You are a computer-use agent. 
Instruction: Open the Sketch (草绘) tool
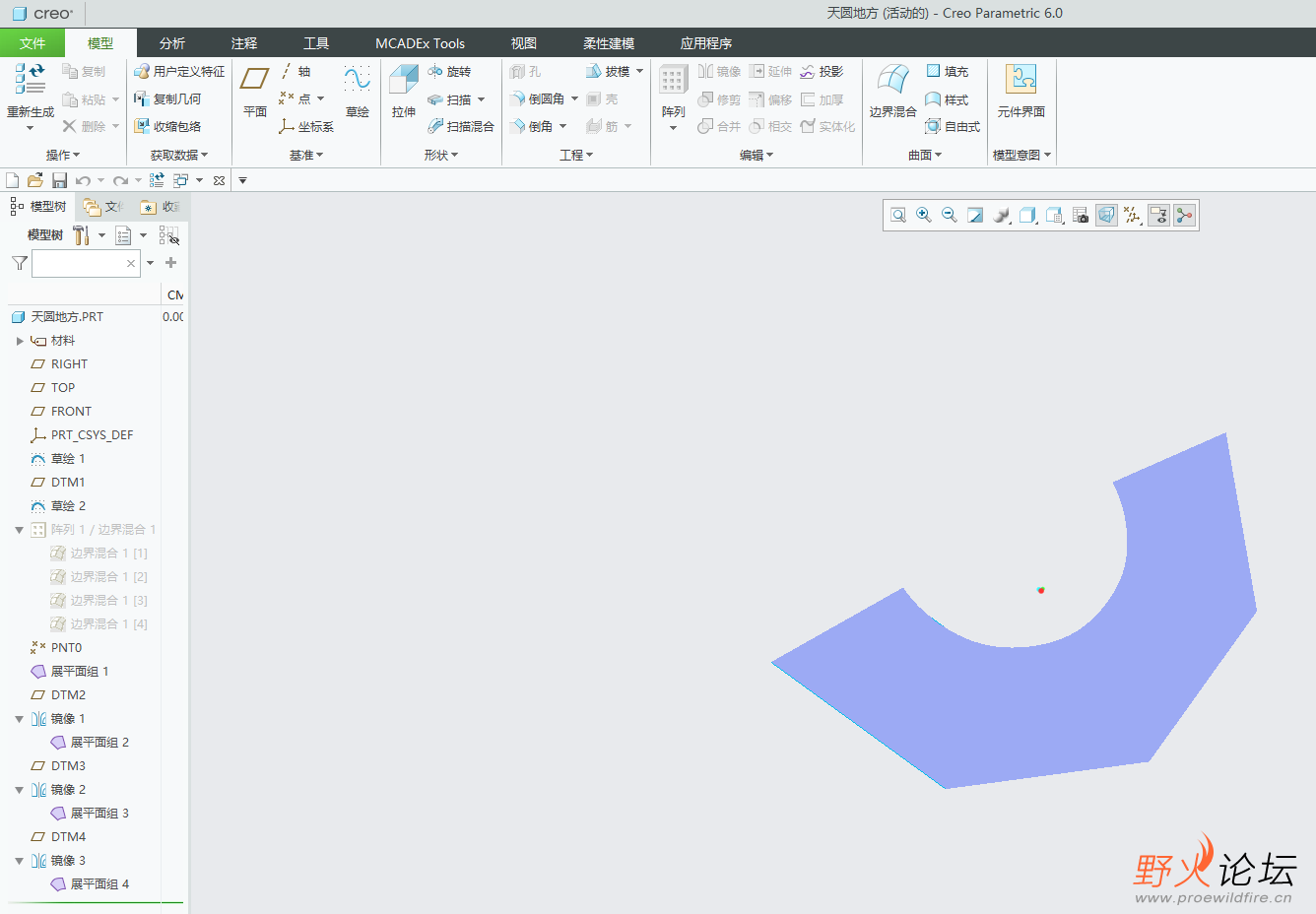click(x=357, y=91)
